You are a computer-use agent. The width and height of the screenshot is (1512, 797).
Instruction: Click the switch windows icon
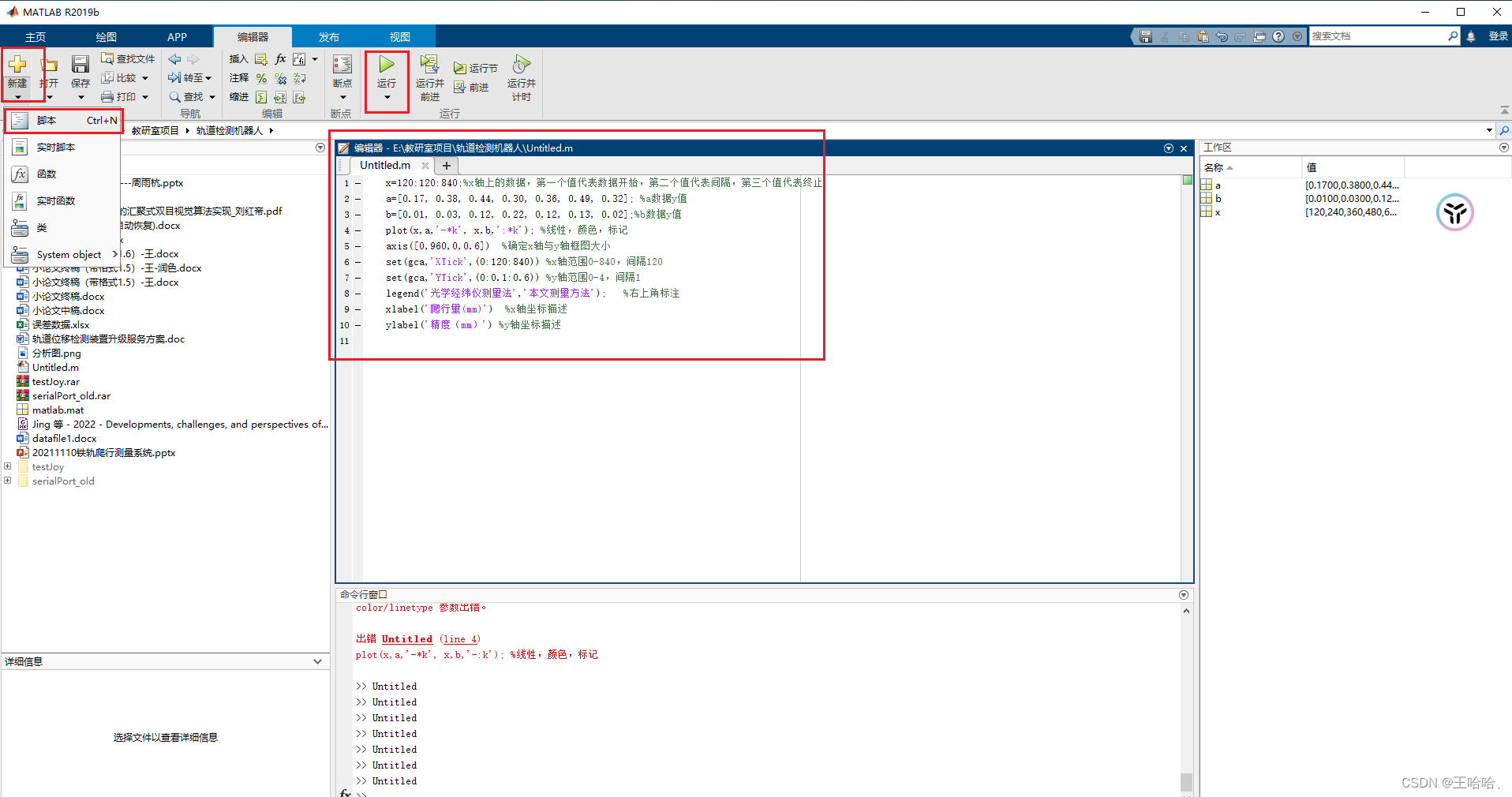(x=1259, y=36)
